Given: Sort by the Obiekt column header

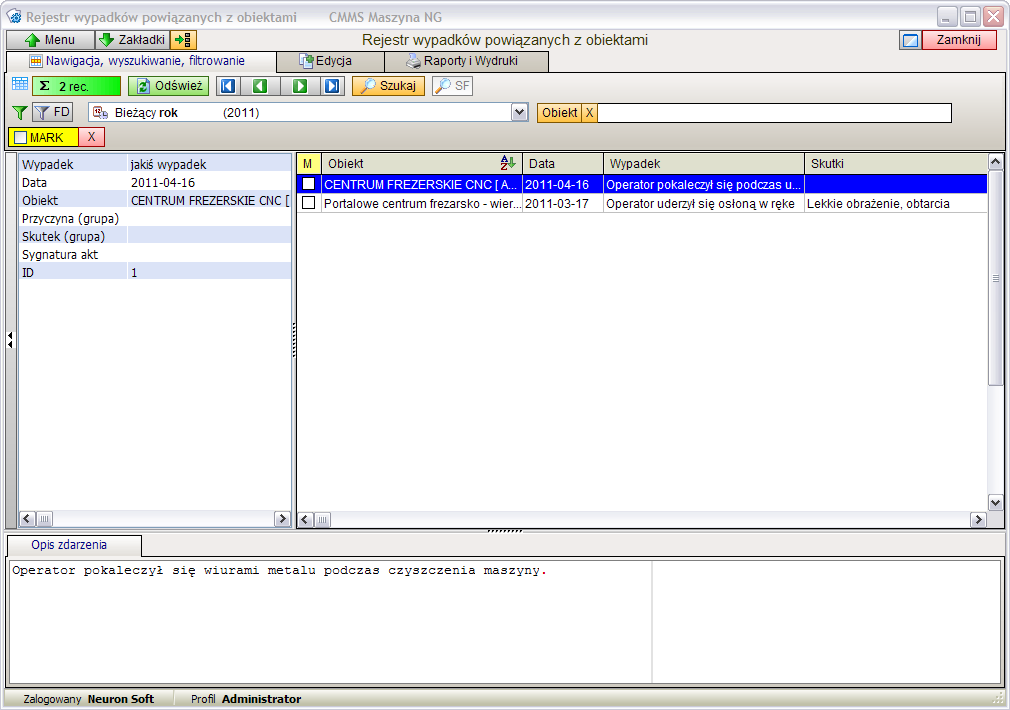Looking at the screenshot, I should (x=421, y=164).
